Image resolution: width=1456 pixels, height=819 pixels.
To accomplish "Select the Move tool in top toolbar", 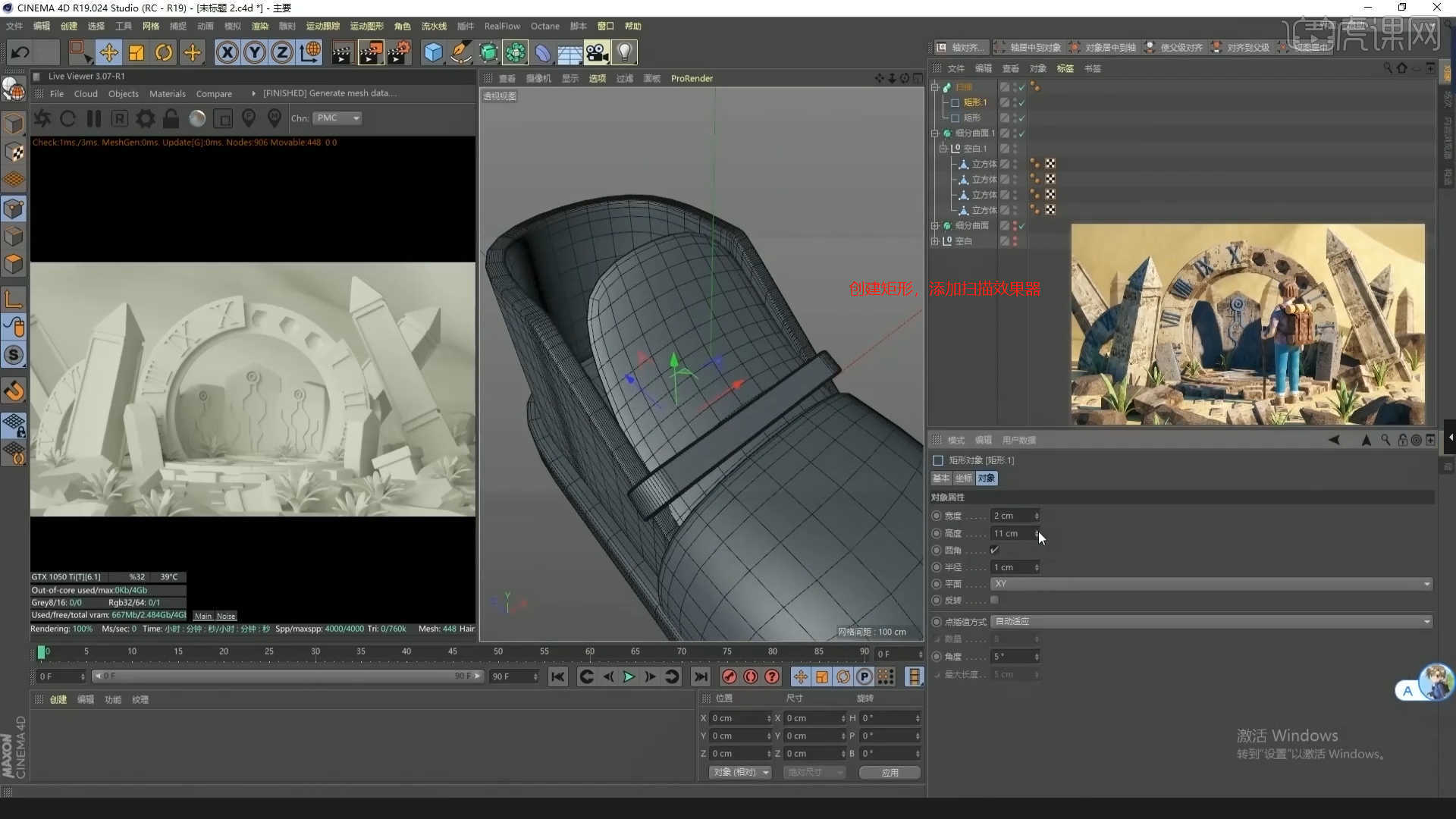I will [x=108, y=52].
